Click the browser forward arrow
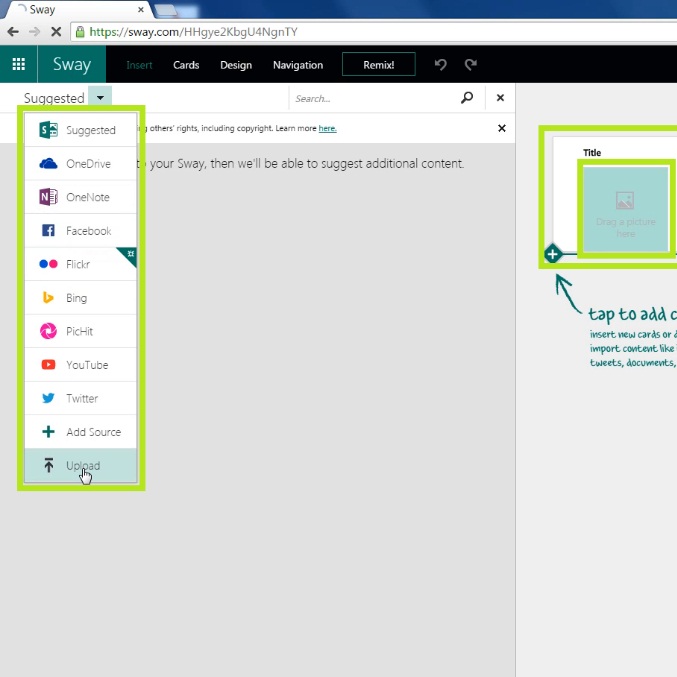Image resolution: width=677 pixels, height=677 pixels. pyautogui.click(x=35, y=32)
